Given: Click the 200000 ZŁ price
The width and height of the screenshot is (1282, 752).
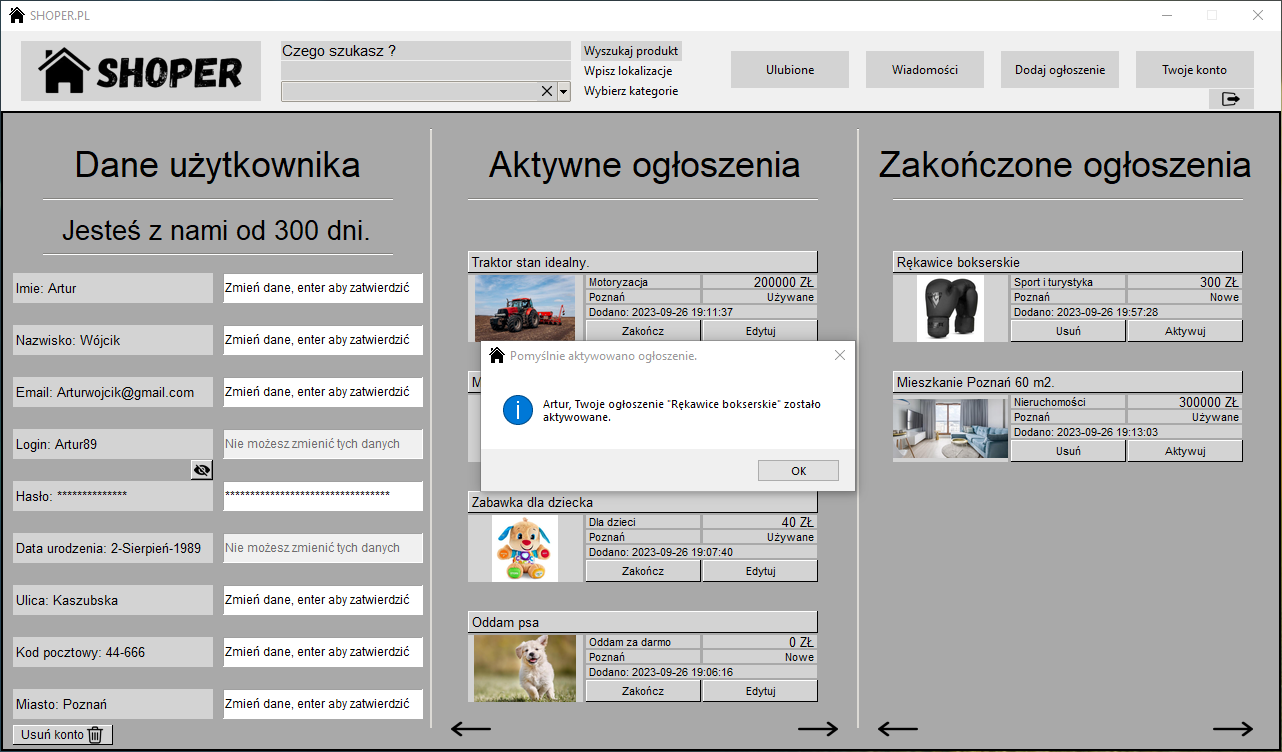Looking at the screenshot, I should point(760,282).
